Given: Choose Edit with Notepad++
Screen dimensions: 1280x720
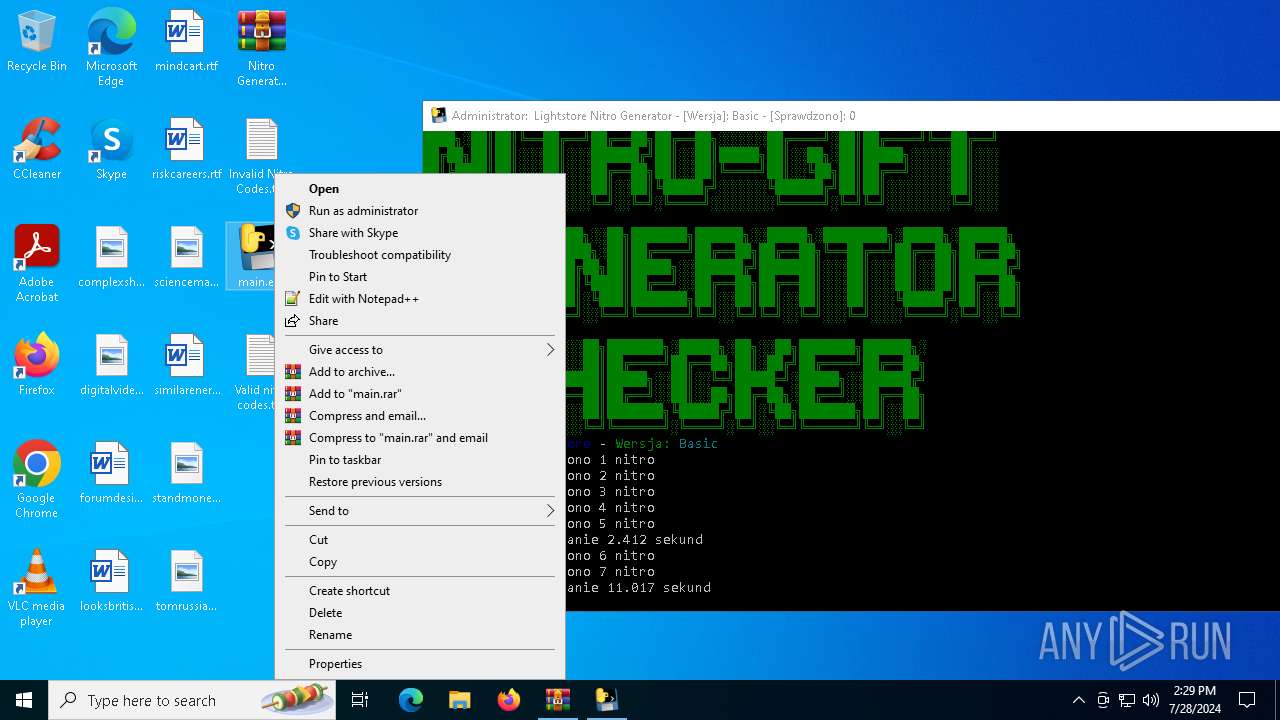Looking at the screenshot, I should pyautogui.click(x=420, y=299).
